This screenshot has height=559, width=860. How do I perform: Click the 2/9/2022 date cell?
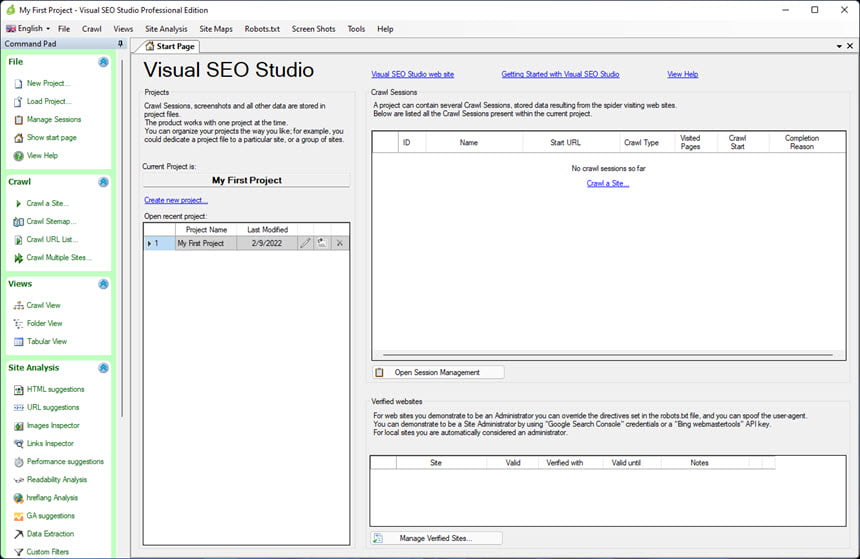tap(267, 243)
